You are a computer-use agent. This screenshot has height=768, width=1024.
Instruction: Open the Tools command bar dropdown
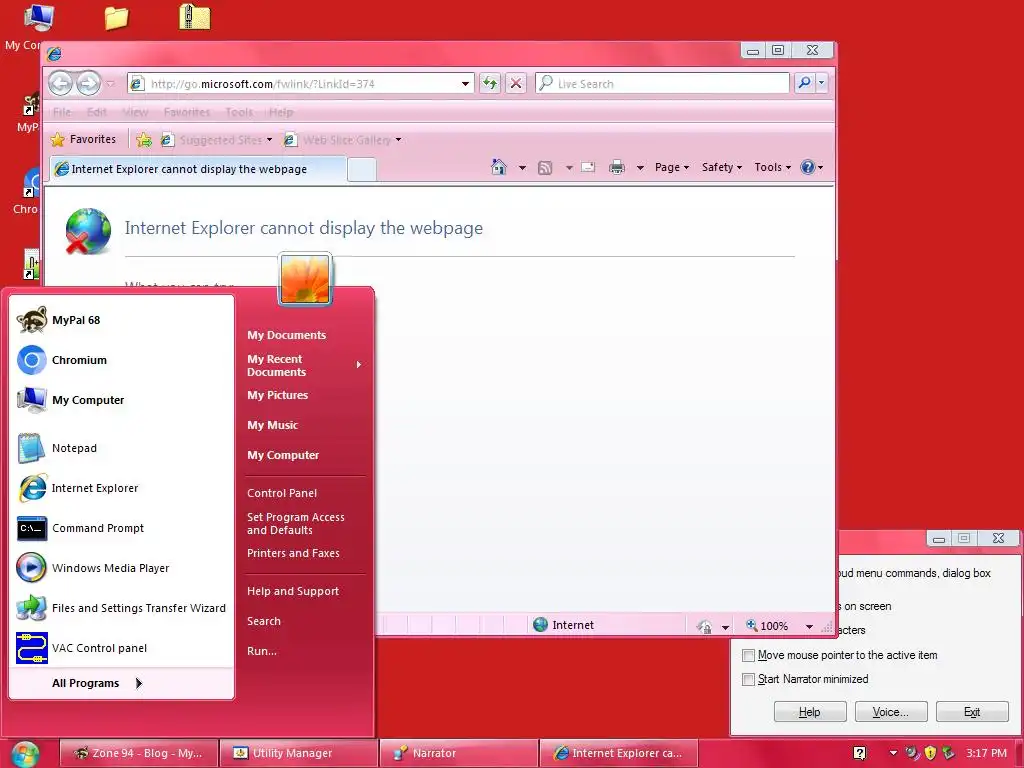click(773, 167)
